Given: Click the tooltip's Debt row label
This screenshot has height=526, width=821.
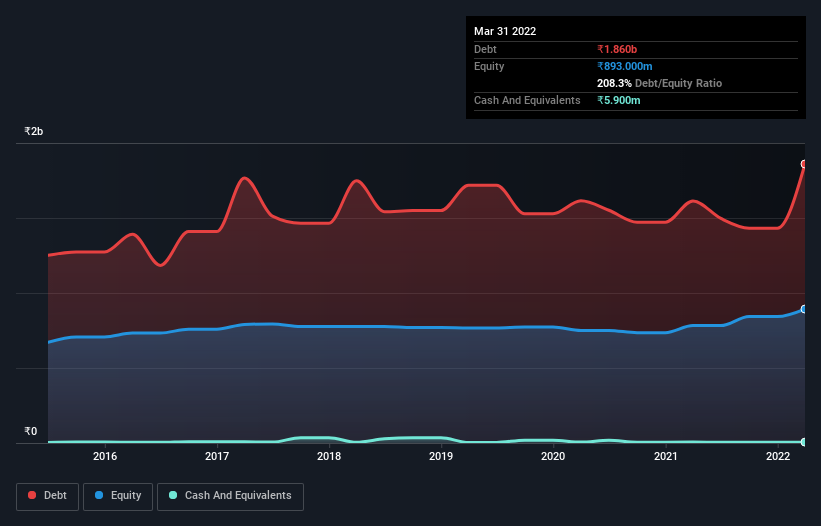Looking at the screenshot, I should tap(485, 49).
